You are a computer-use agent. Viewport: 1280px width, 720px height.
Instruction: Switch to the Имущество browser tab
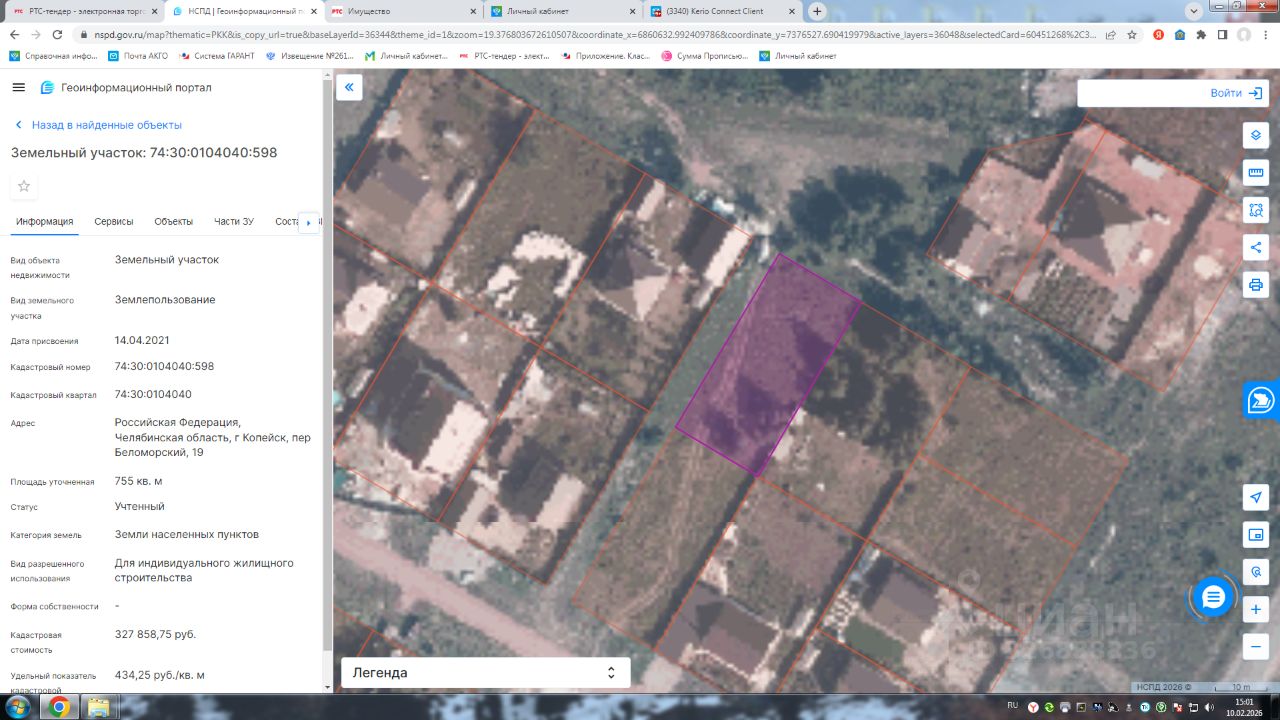(400, 11)
